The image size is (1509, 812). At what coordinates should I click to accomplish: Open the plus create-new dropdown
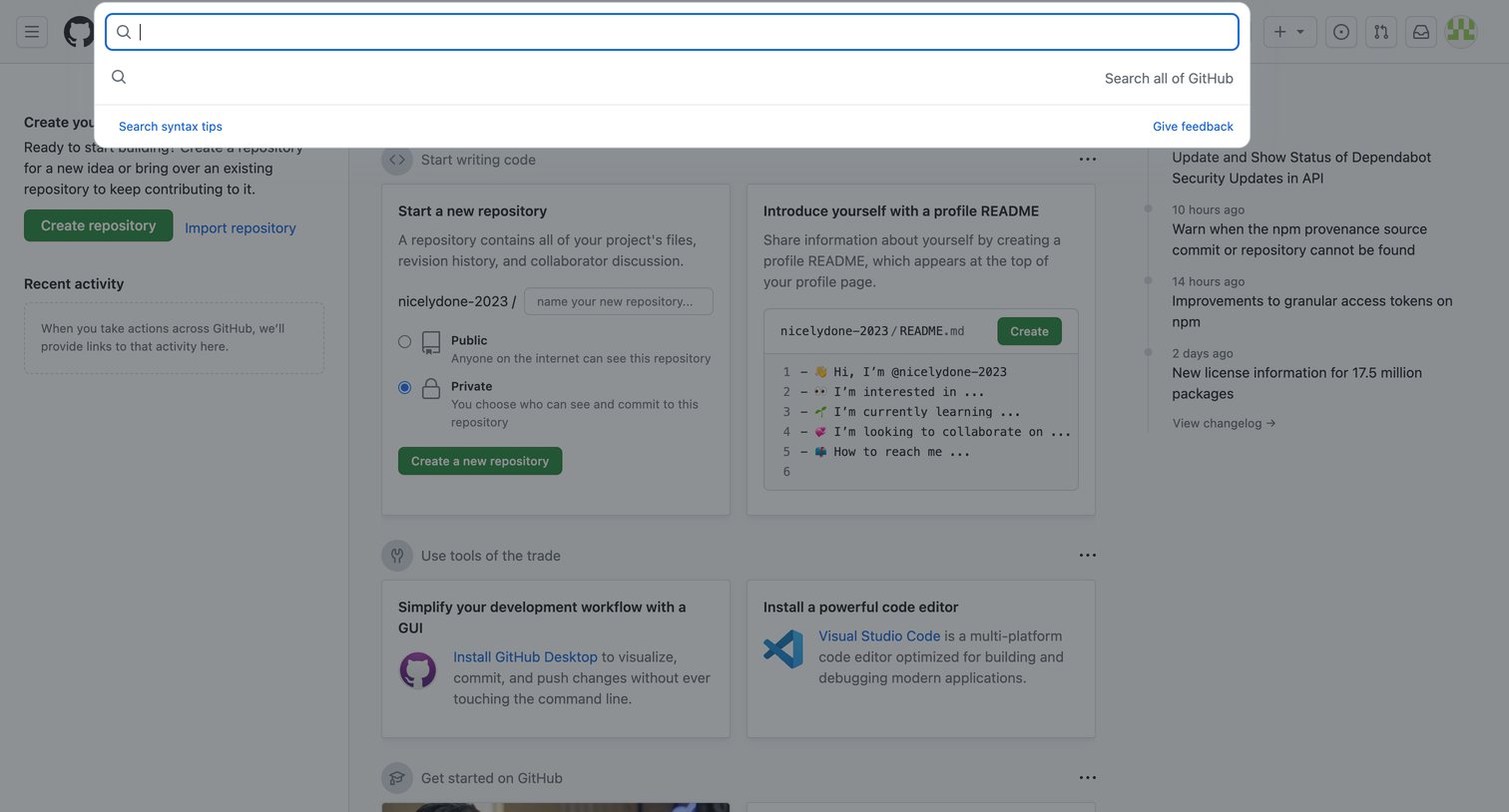click(1289, 32)
